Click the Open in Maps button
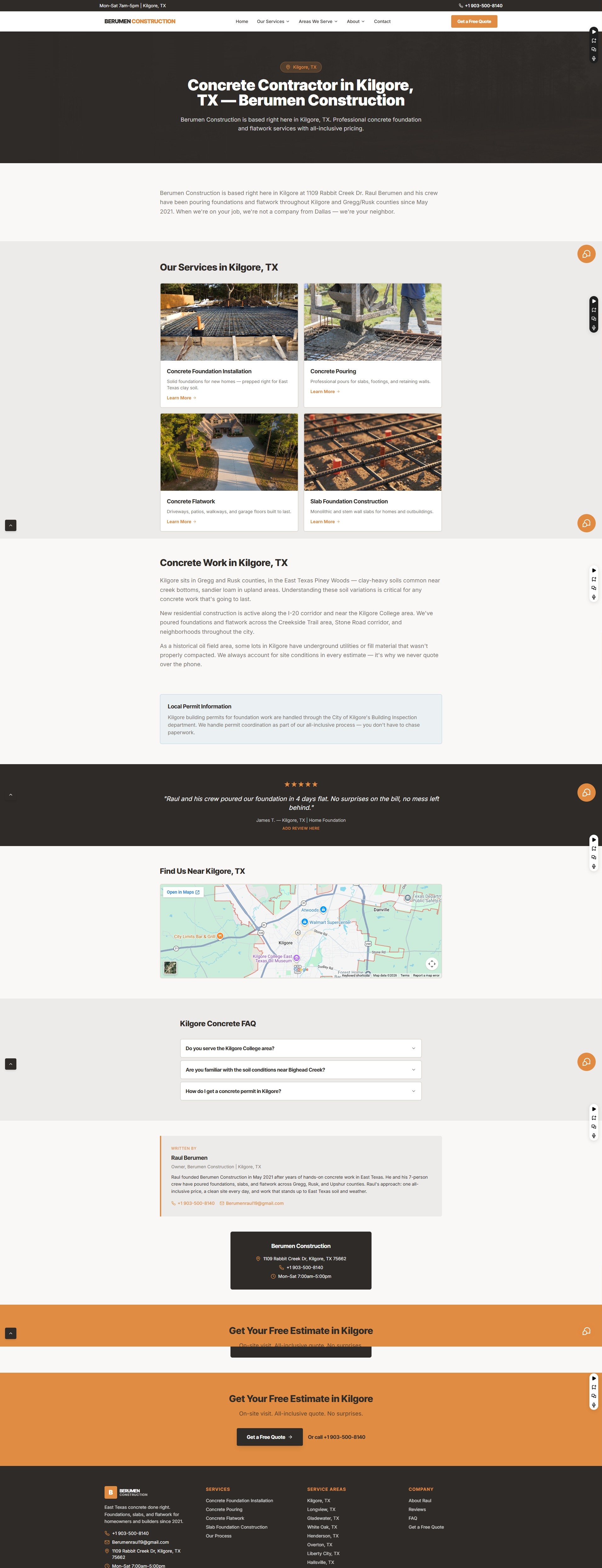 click(x=183, y=892)
